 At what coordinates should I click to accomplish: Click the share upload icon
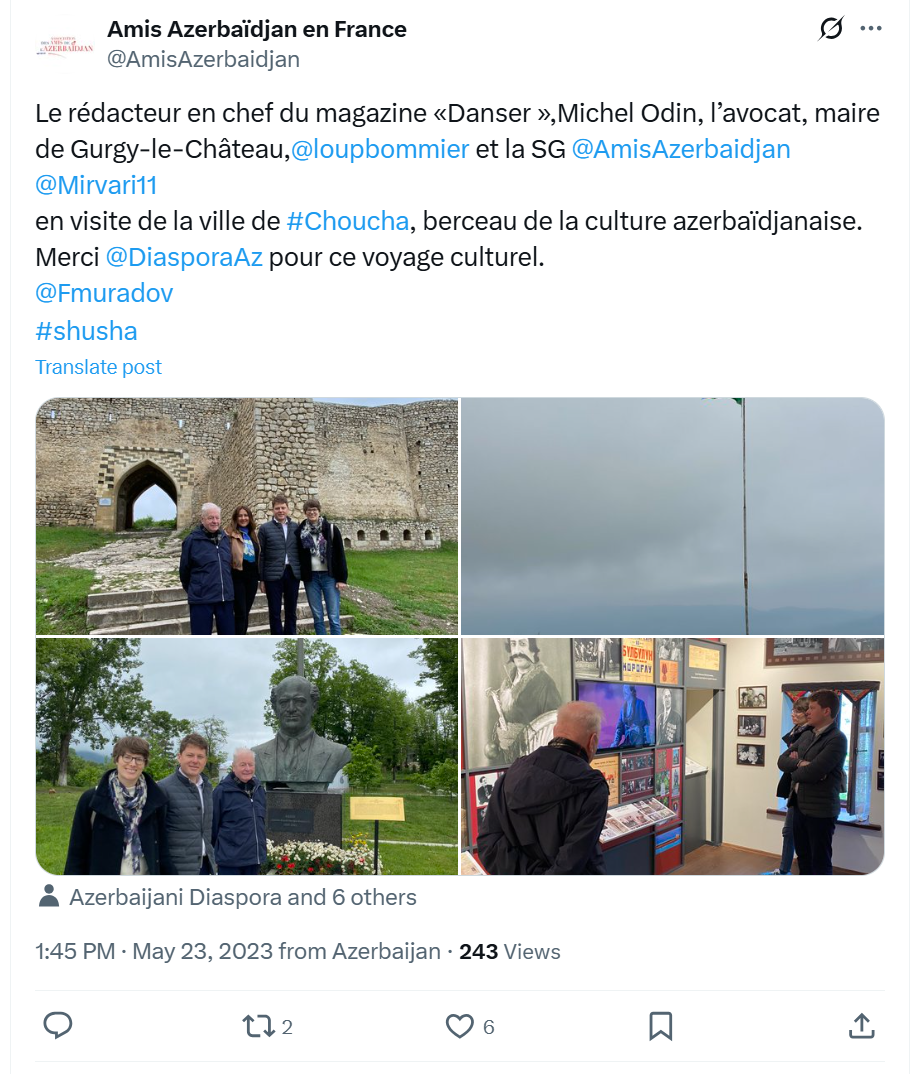click(861, 1025)
